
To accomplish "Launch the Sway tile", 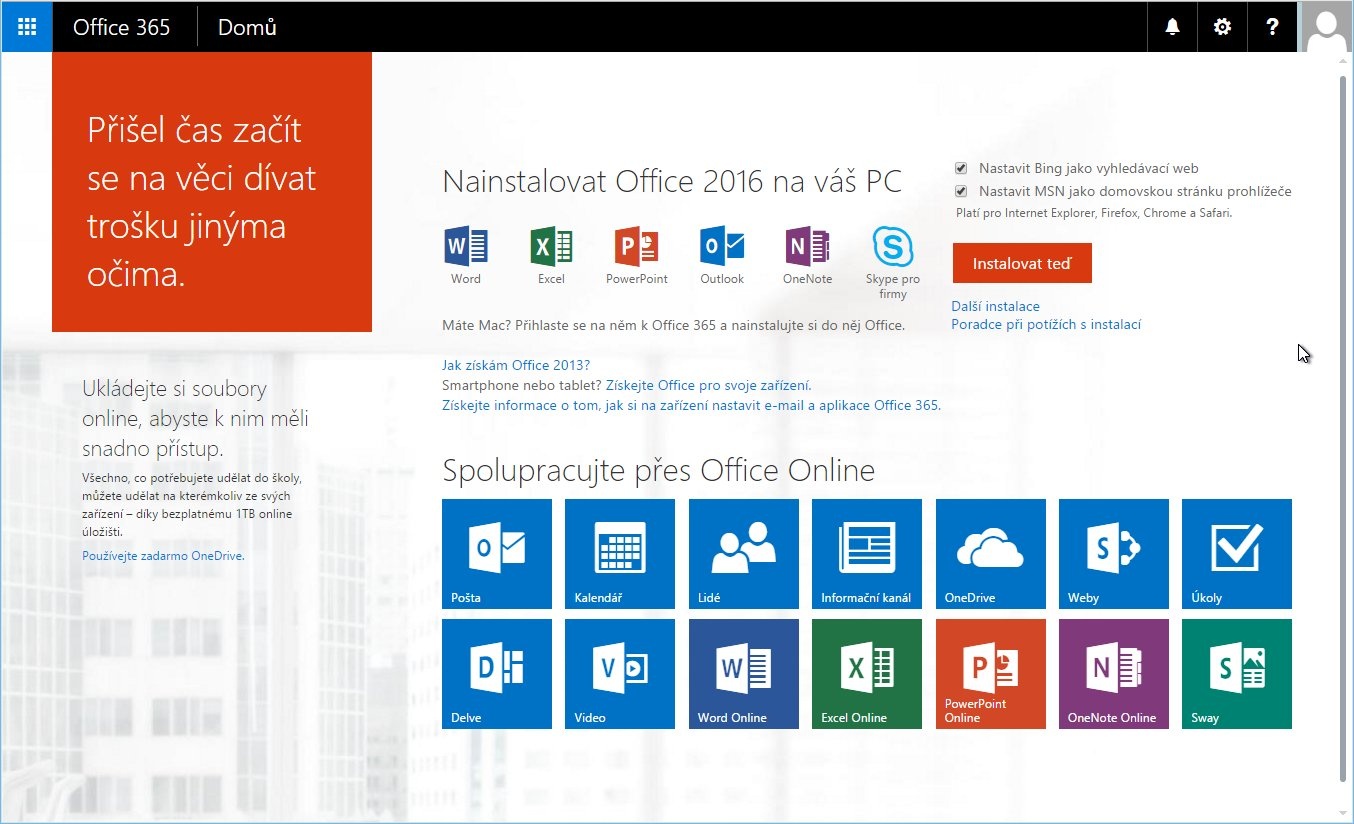I will click(x=1237, y=674).
